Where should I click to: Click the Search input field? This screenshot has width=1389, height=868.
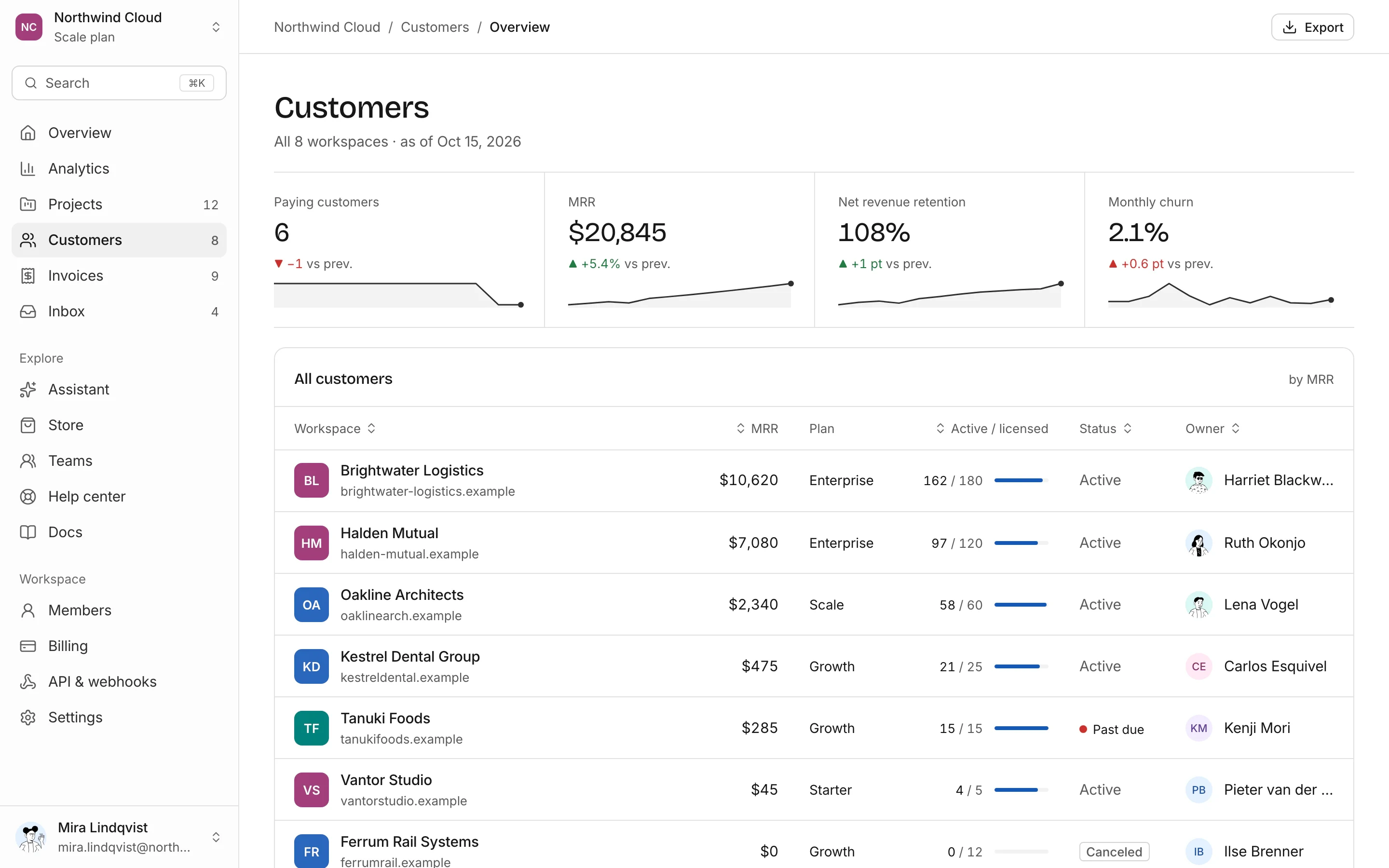(119, 83)
